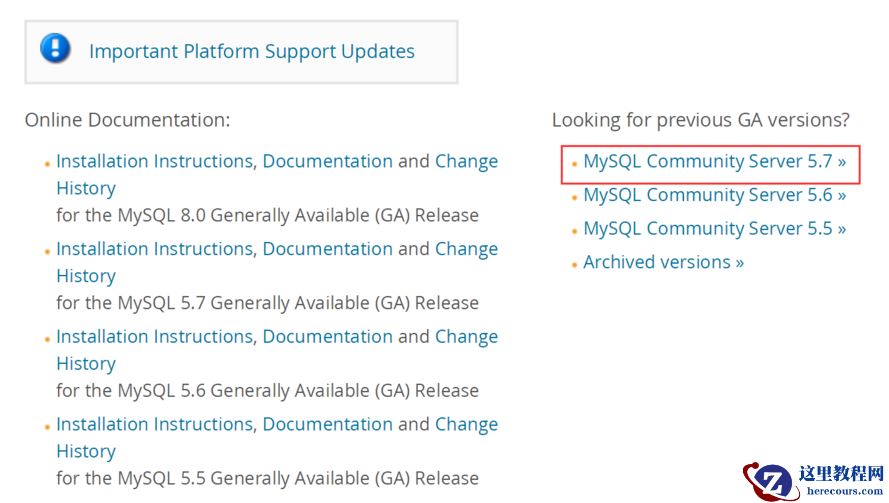889x503 pixels.
Task: View Change History for MySQL 5.6
Action: click(x=466, y=337)
